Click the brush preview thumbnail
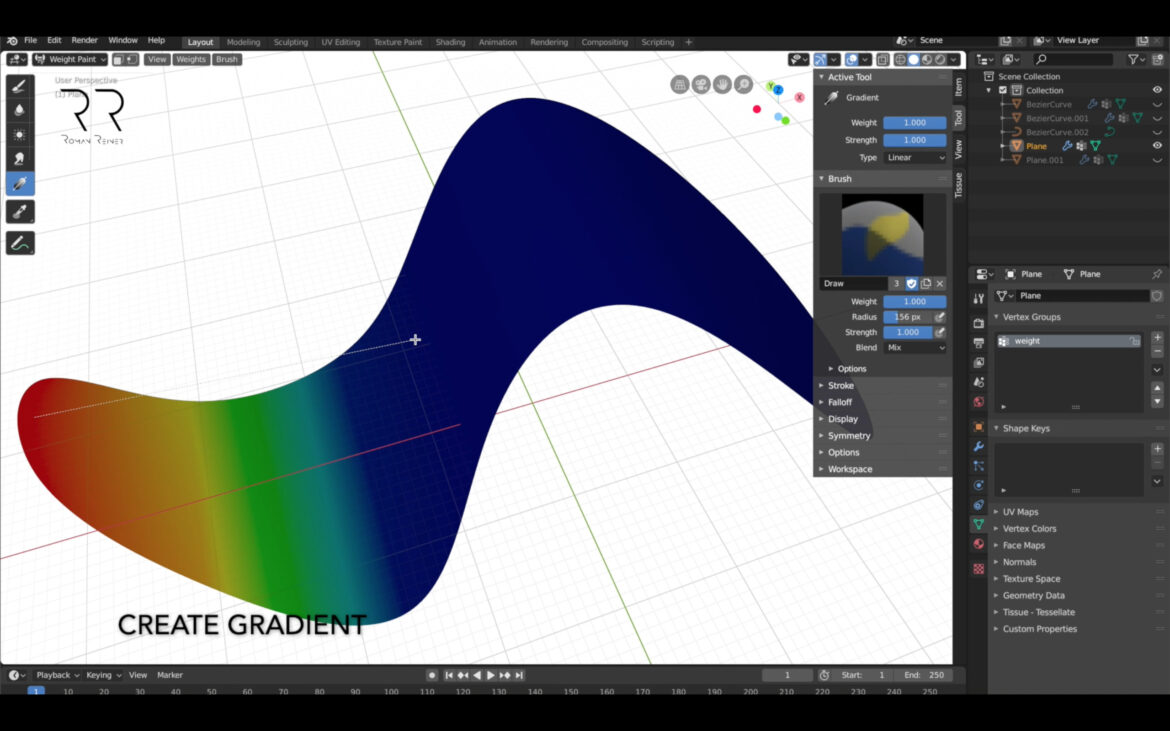 click(883, 232)
